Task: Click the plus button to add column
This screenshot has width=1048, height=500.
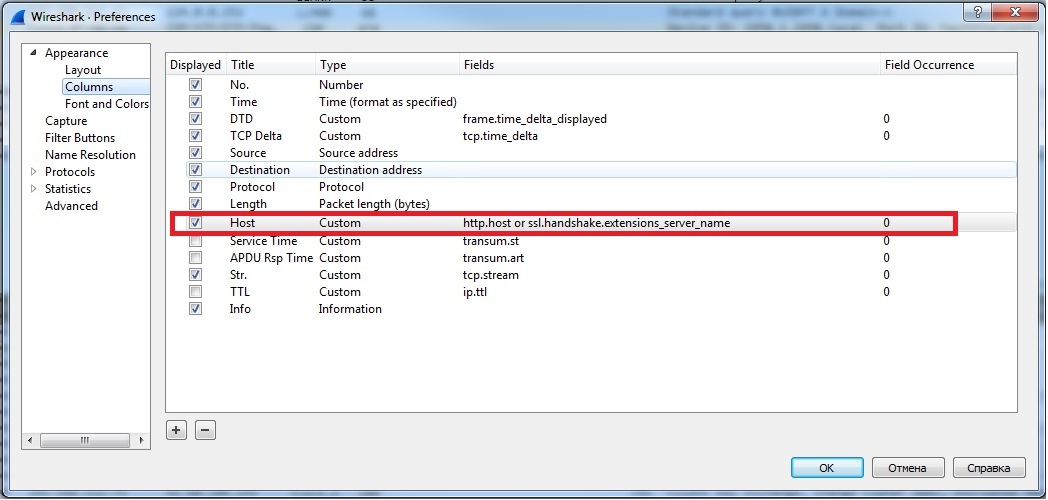Action: 176,430
